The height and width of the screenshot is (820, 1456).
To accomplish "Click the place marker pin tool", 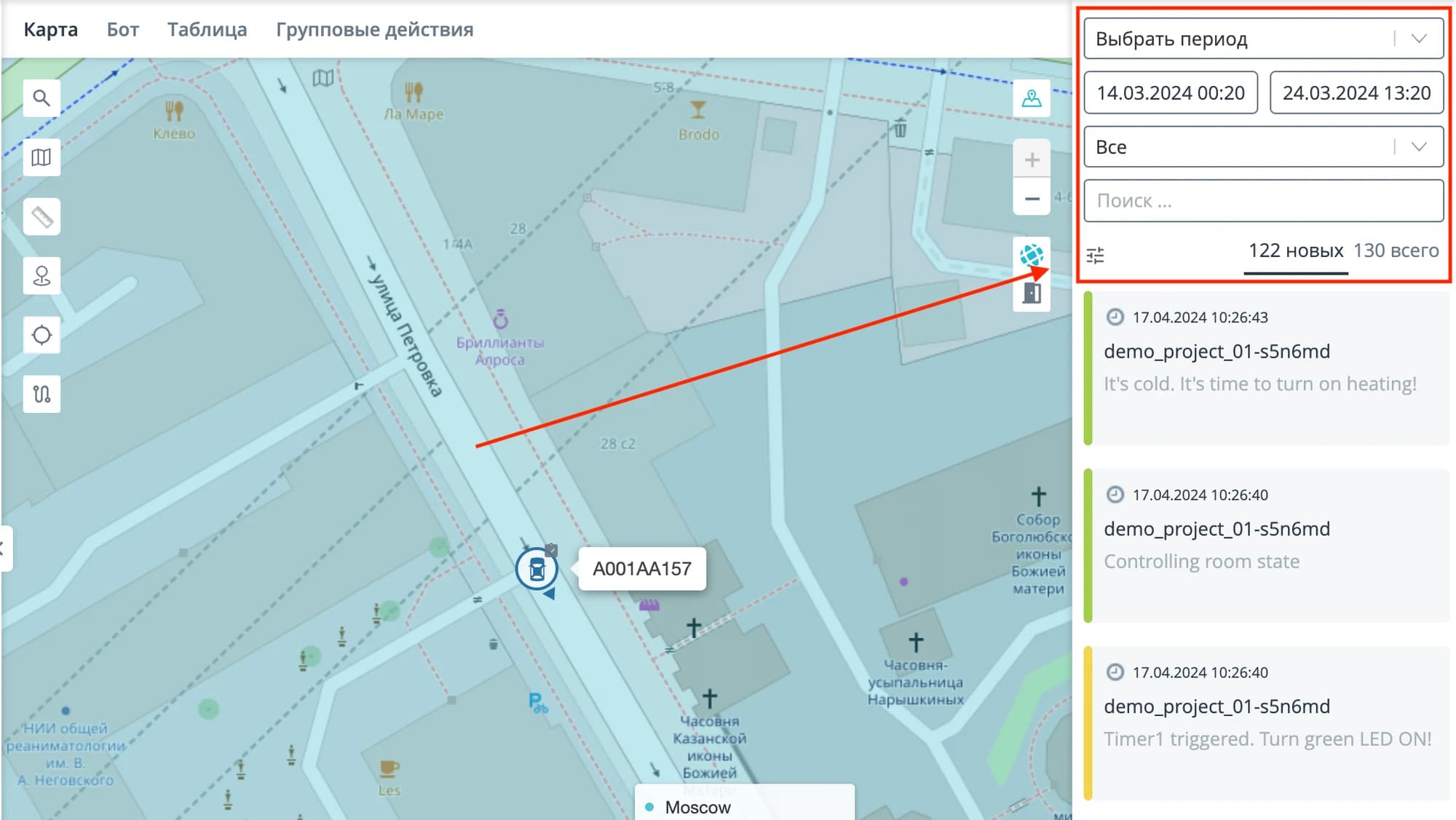I will (x=41, y=276).
